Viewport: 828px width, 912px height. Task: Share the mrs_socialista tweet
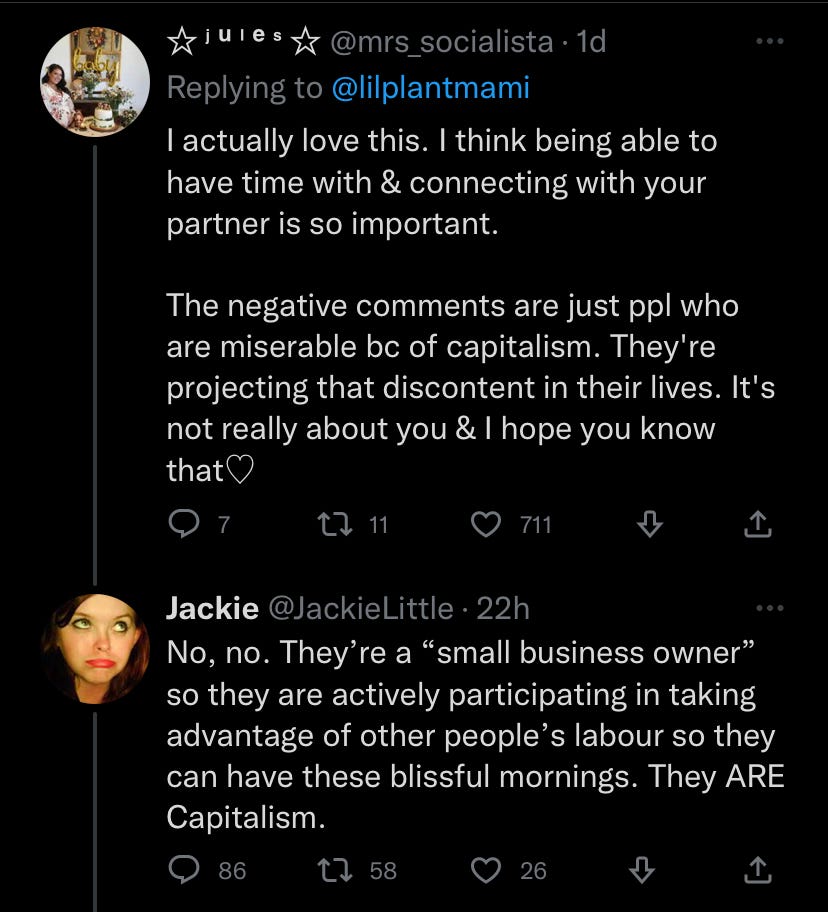(759, 523)
